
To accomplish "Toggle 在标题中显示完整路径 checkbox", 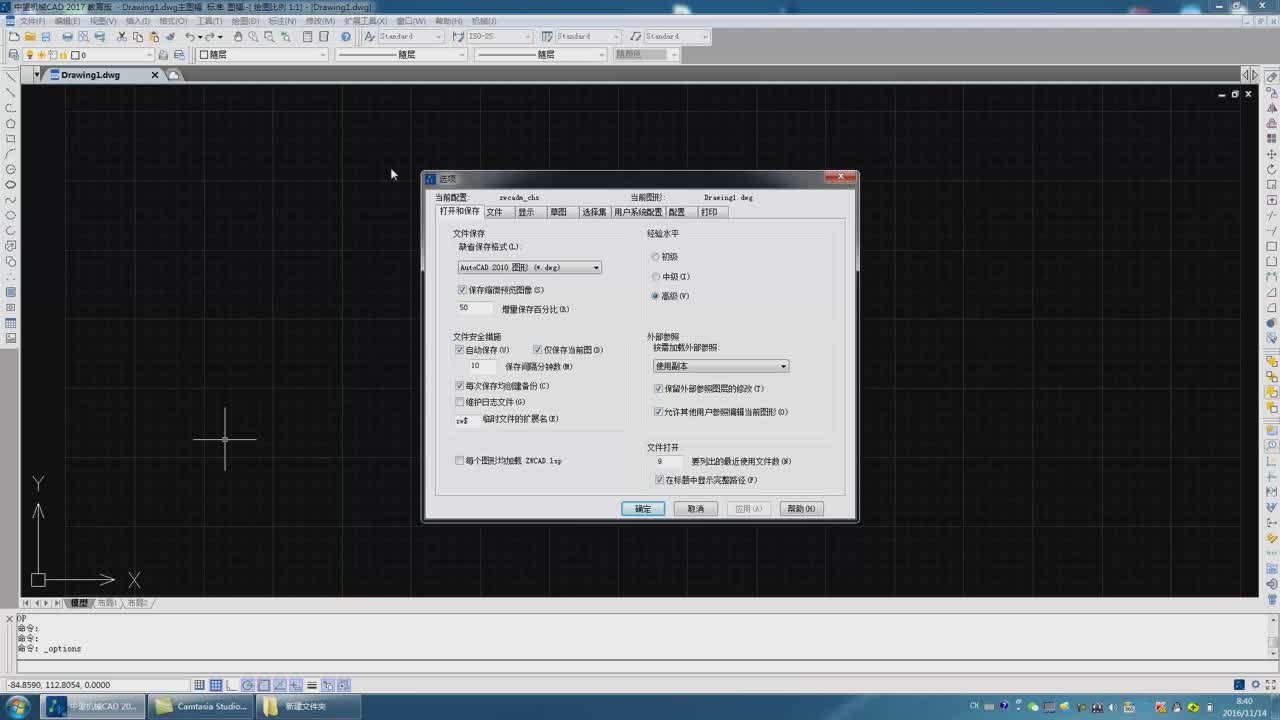I will (x=659, y=481).
